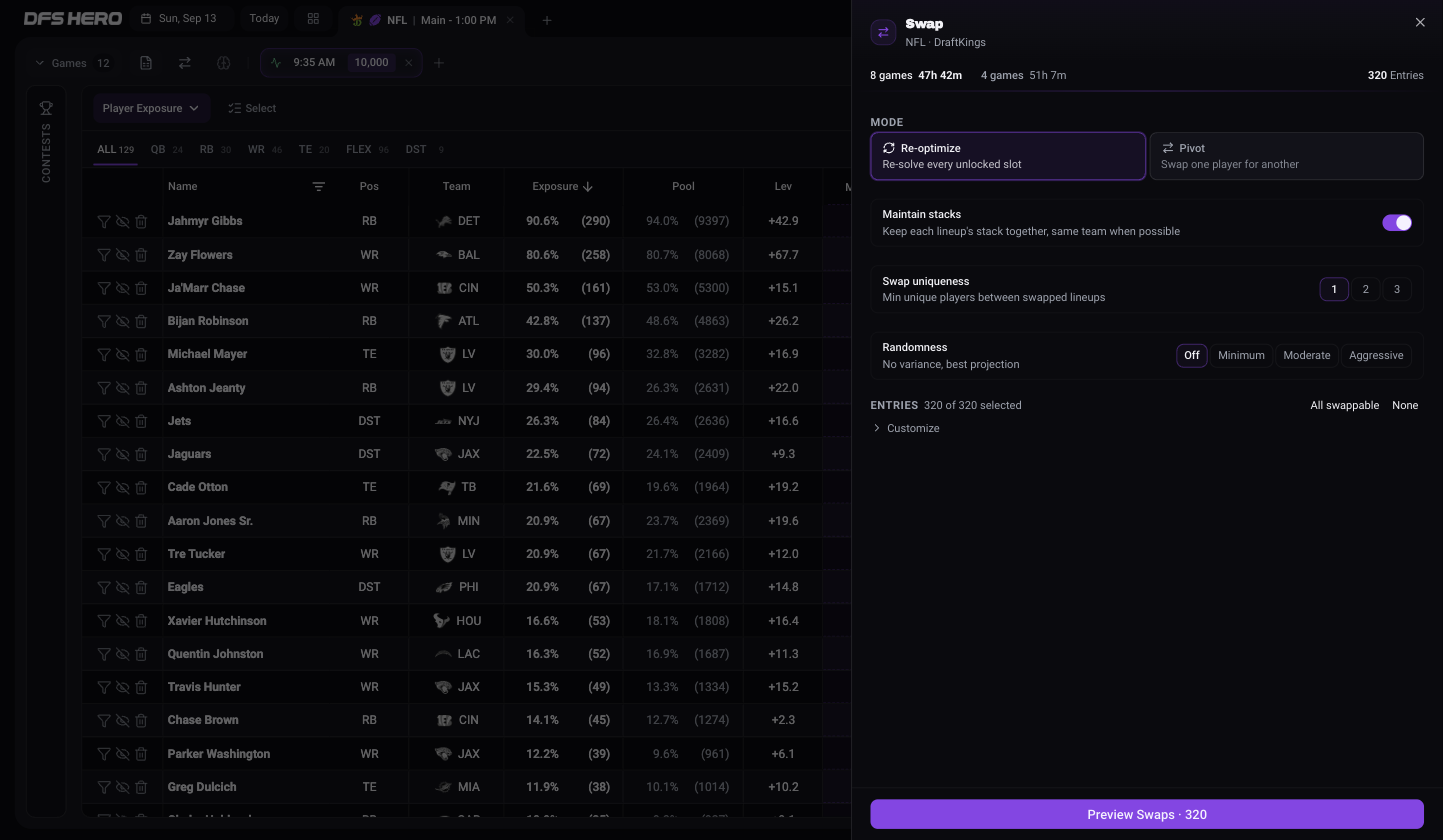Click trash icon on Michael Mayer row
Screen dimensions: 1443x840
(141, 354)
